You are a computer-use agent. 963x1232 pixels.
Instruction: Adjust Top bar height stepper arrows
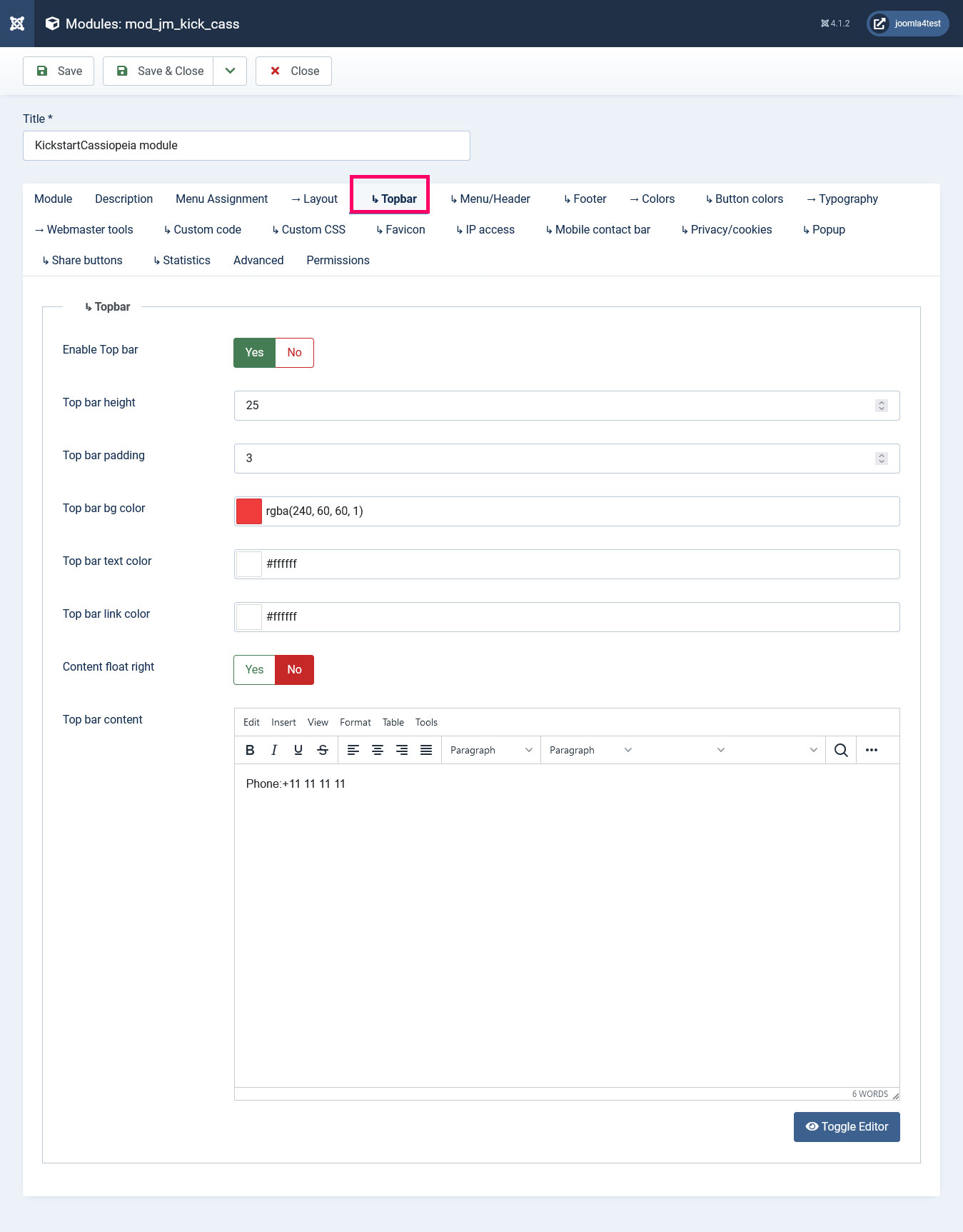pos(882,406)
